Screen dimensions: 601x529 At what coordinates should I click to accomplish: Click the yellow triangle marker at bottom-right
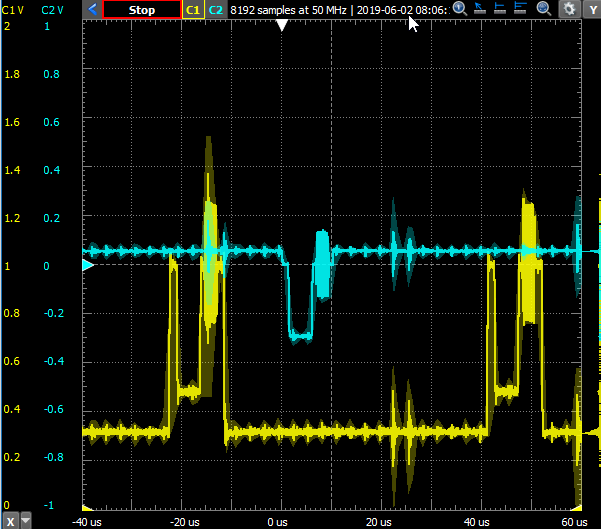(x=576, y=508)
